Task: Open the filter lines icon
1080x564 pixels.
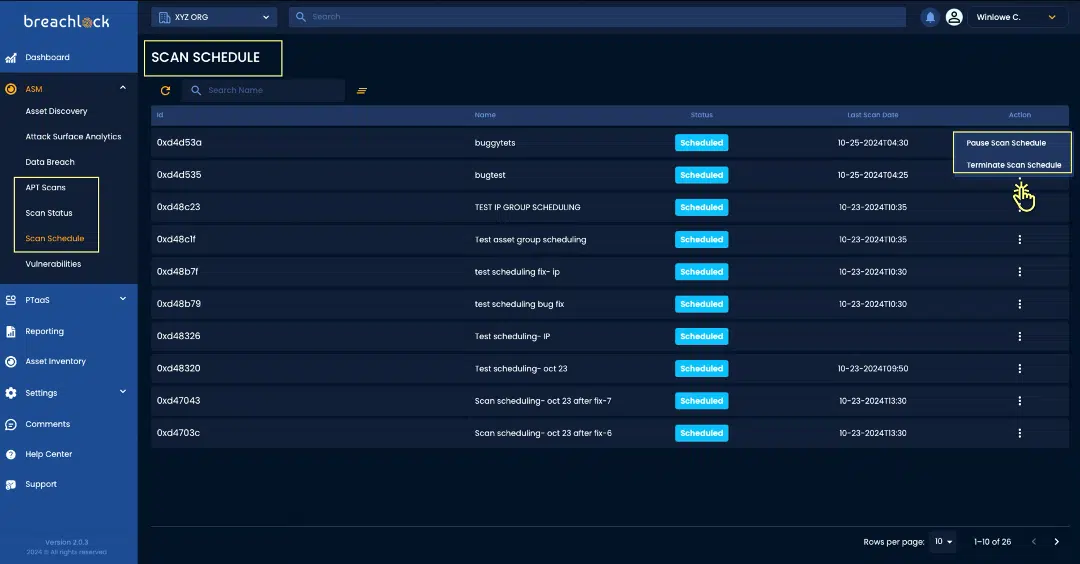Action: point(362,90)
